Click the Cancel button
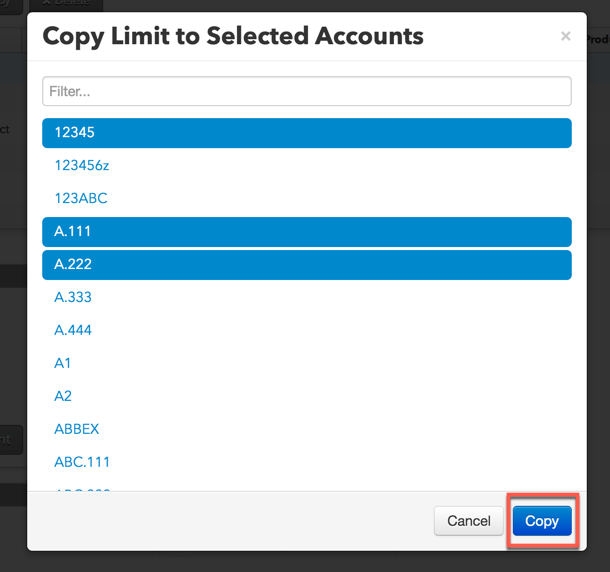The height and width of the screenshot is (572, 610). (468, 521)
